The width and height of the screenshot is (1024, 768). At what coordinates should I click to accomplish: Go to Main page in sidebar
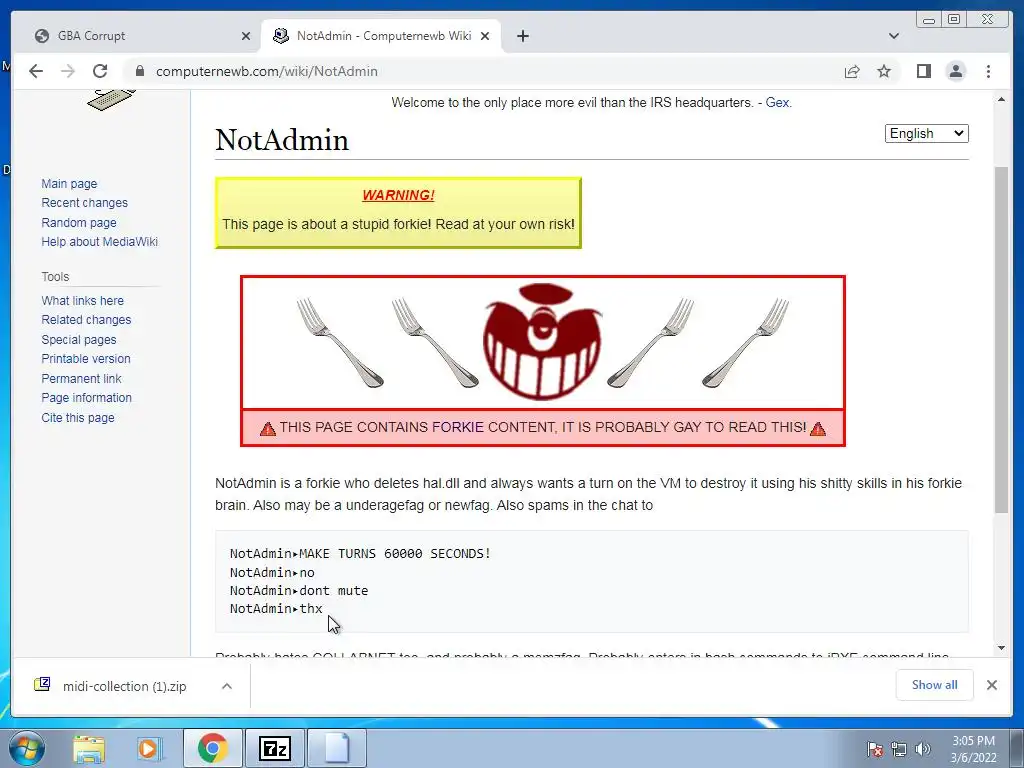point(69,184)
